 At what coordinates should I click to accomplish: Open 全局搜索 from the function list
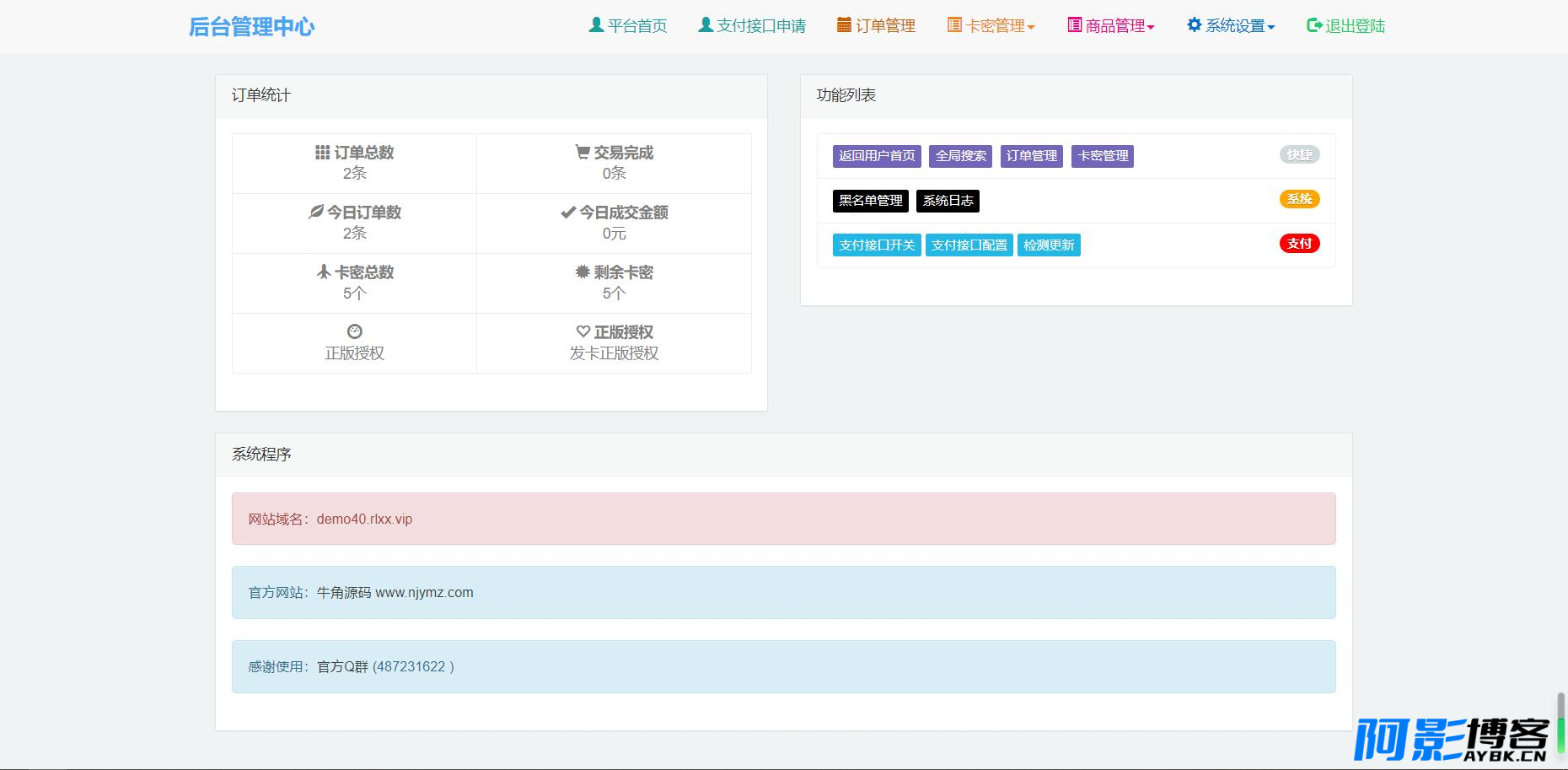[x=960, y=156]
